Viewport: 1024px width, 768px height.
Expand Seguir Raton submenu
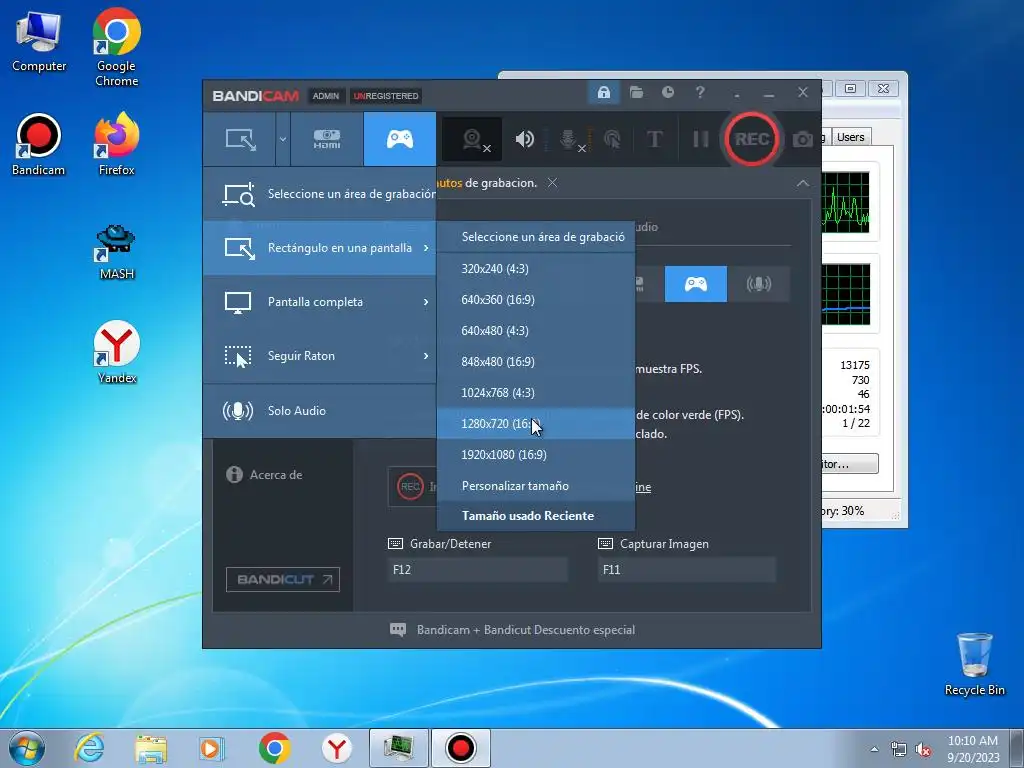(x=319, y=356)
